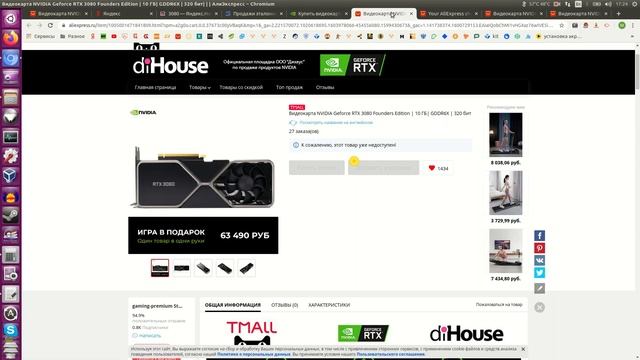
Task: Open the calculator launcher icon
Action: pyautogui.click(x=11, y=255)
